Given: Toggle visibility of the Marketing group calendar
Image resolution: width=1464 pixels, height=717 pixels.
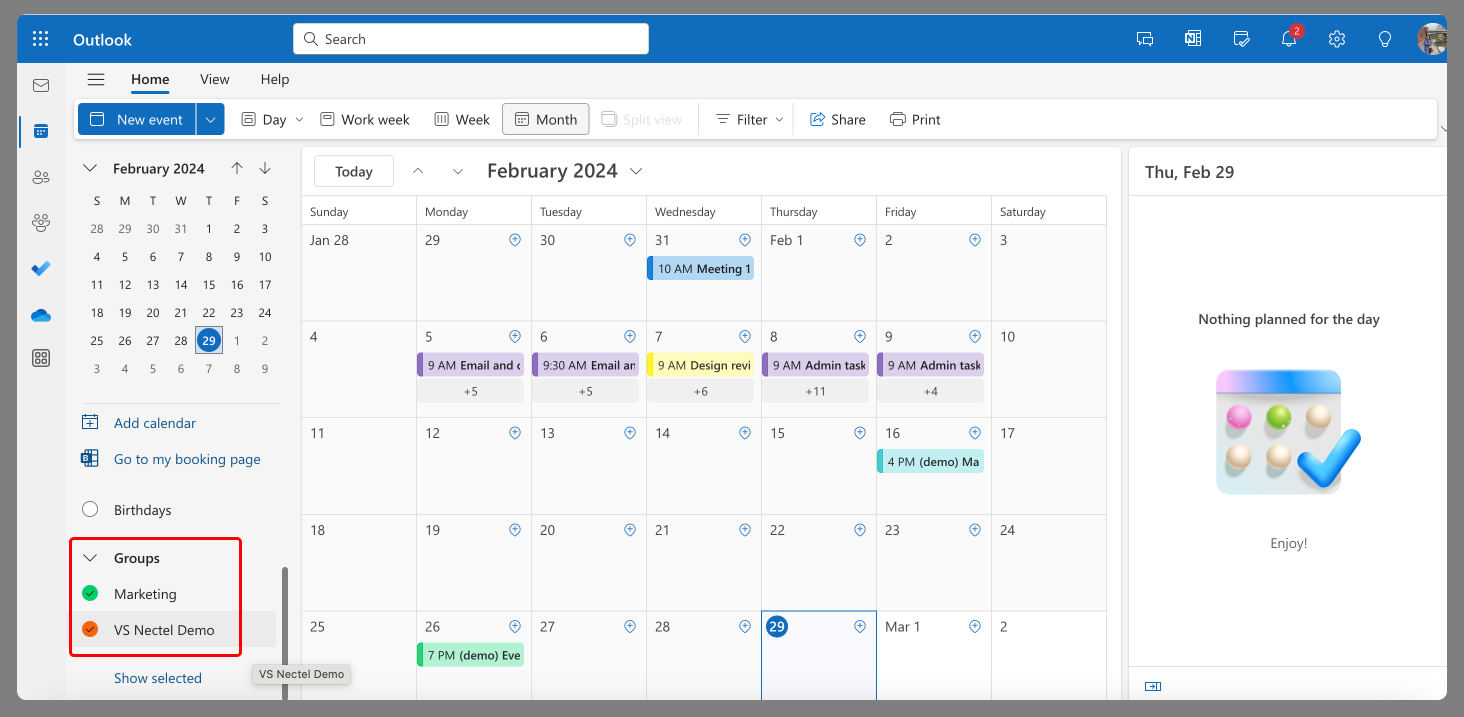Looking at the screenshot, I should 89,593.
